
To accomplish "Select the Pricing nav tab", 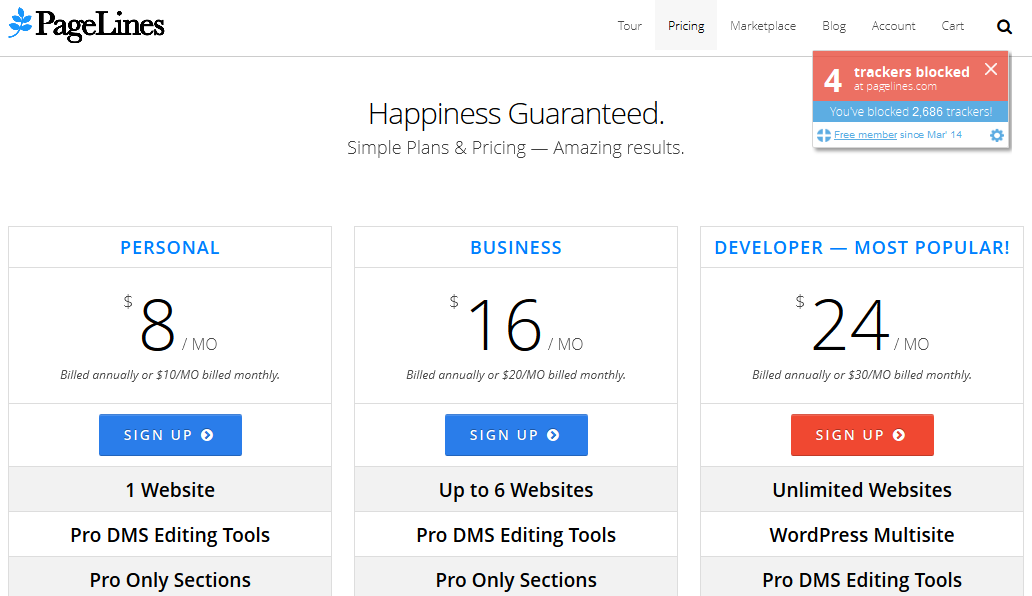I will point(686,26).
